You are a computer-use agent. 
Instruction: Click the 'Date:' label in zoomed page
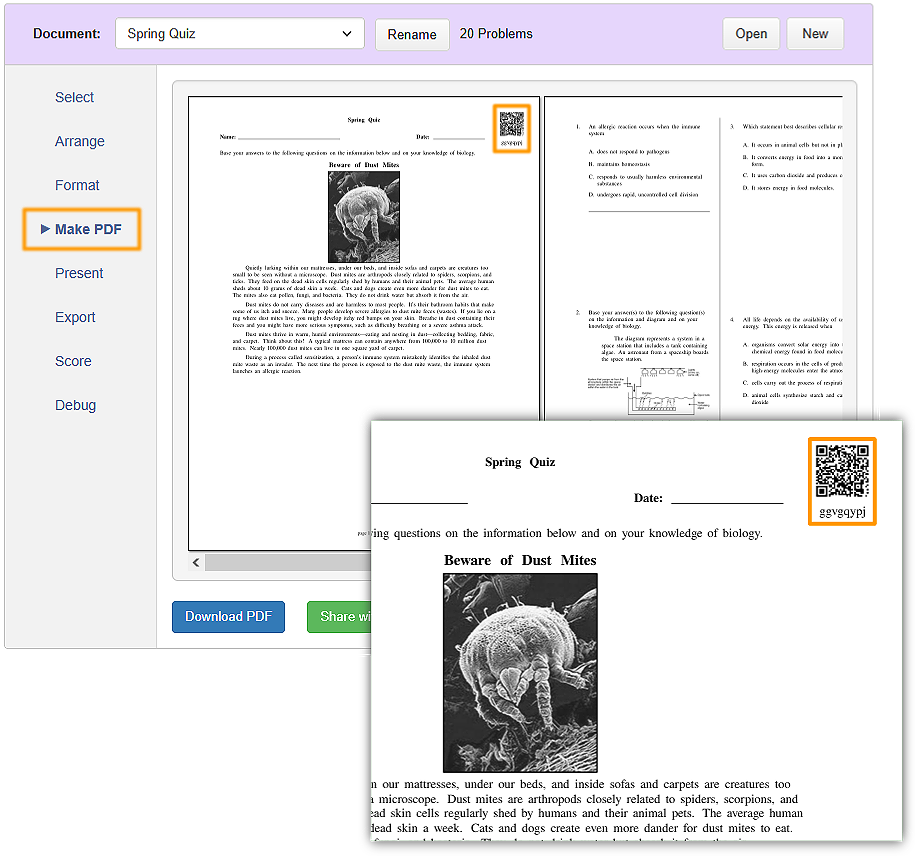click(648, 498)
